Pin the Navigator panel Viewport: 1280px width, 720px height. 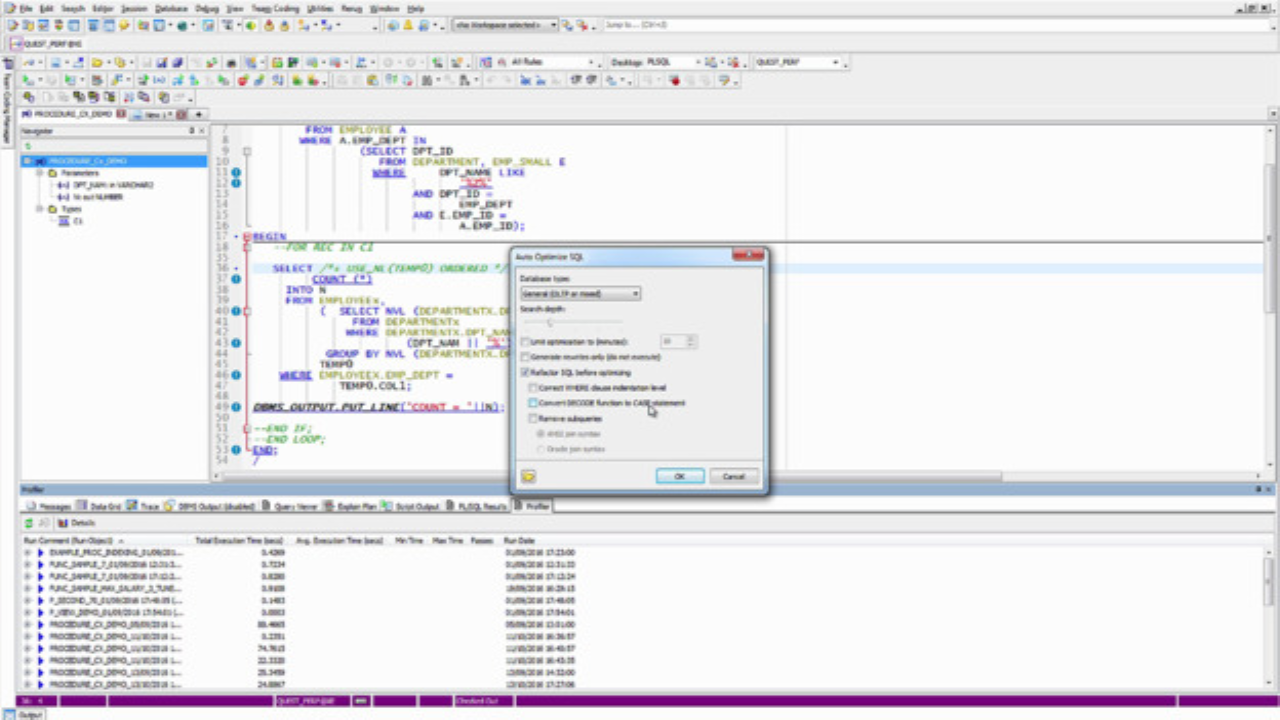[191, 131]
